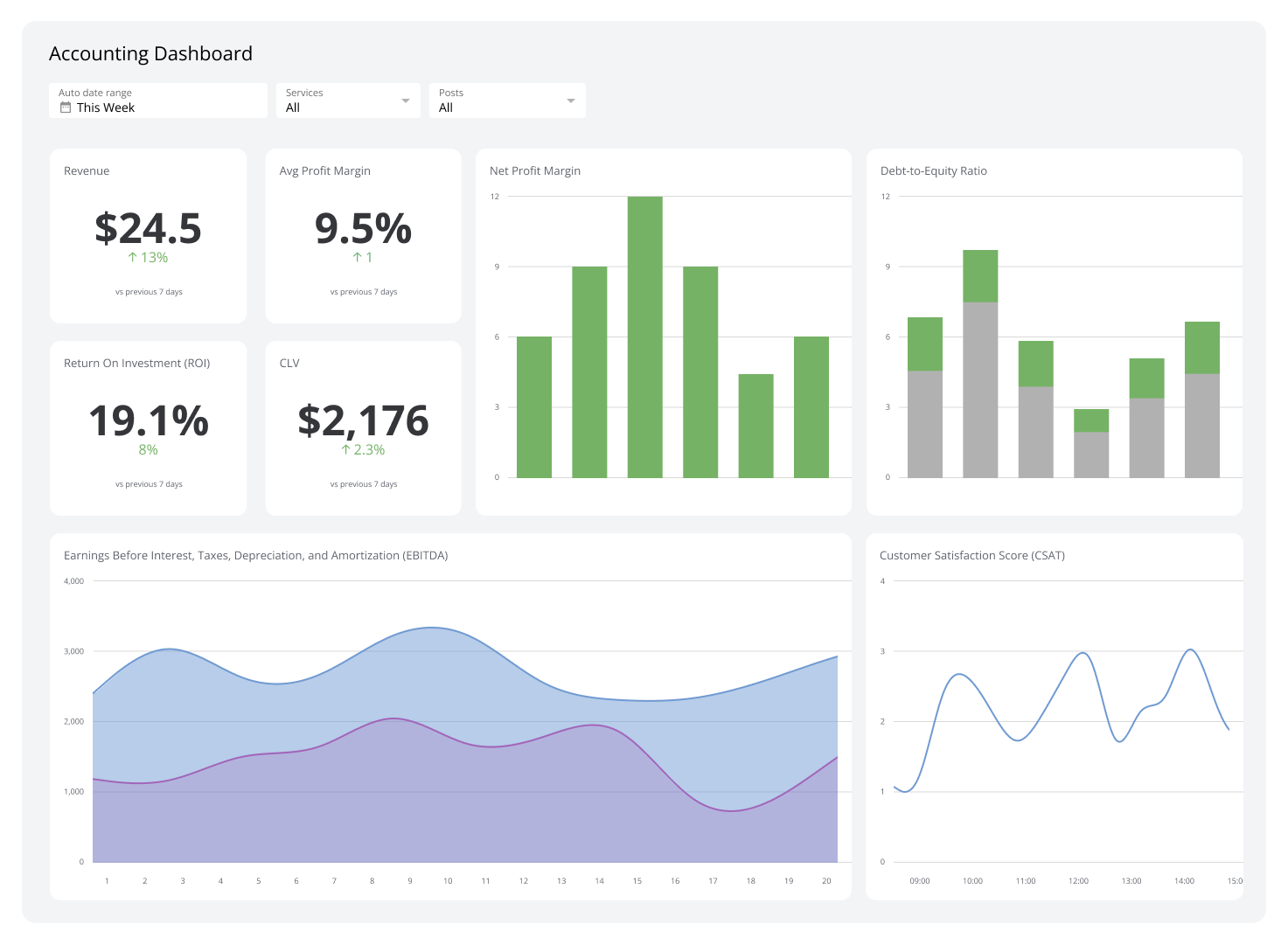
Task: Click the Accounting Dashboard title
Action: click(150, 53)
